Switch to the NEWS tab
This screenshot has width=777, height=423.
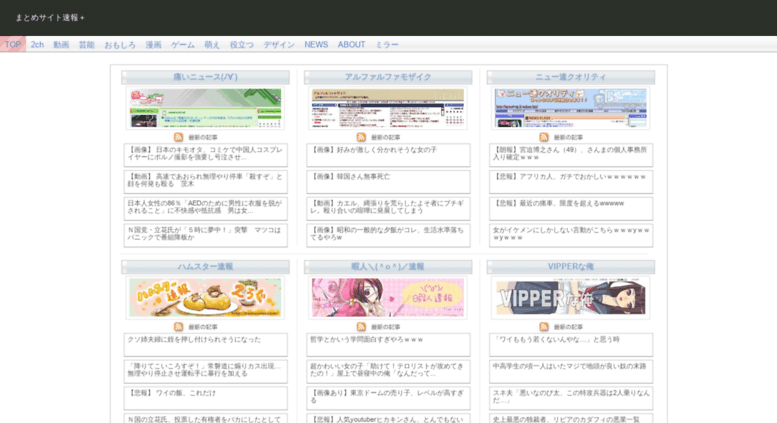[316, 45]
